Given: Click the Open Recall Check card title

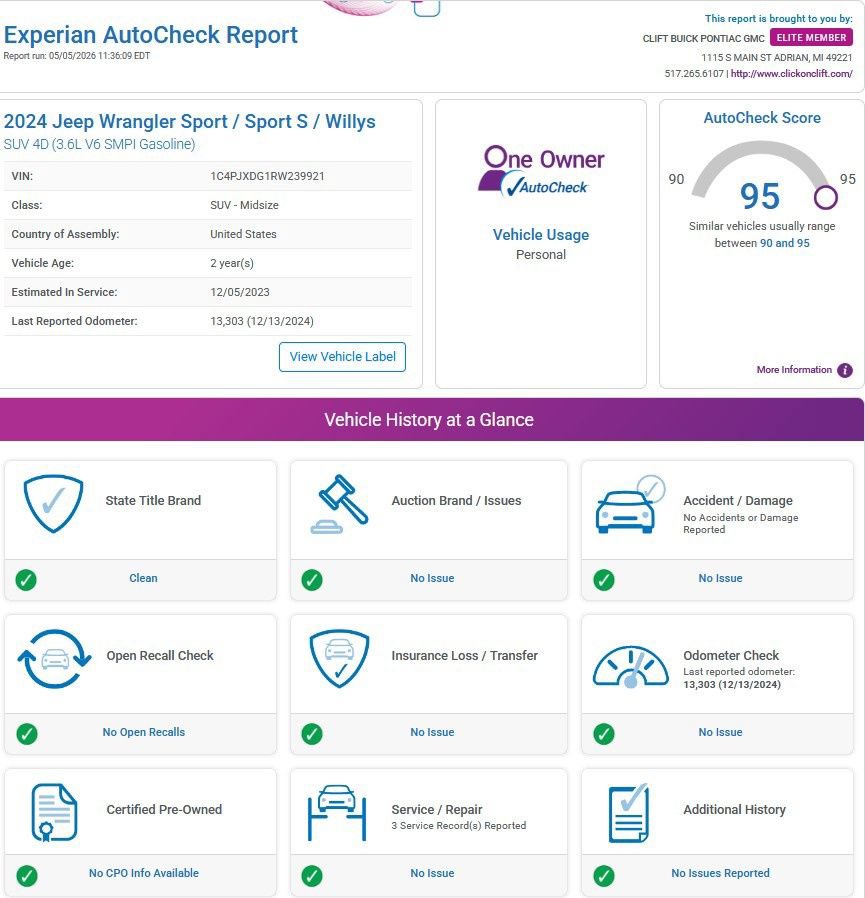Looking at the screenshot, I should tap(160, 656).
